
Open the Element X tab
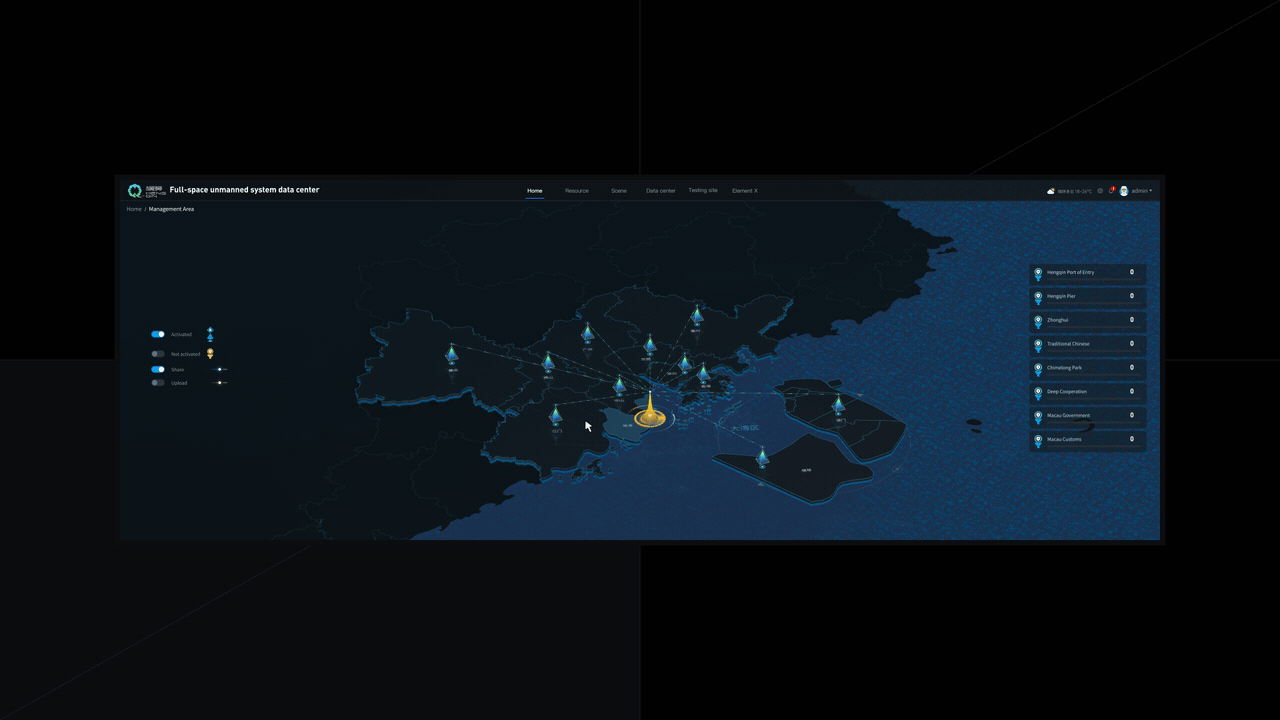[745, 190]
